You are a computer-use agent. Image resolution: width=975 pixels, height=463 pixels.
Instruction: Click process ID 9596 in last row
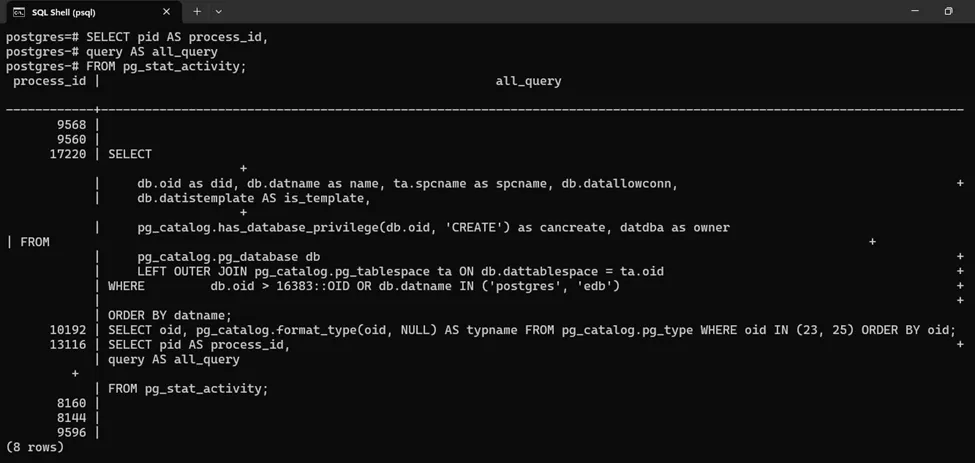tap(71, 432)
